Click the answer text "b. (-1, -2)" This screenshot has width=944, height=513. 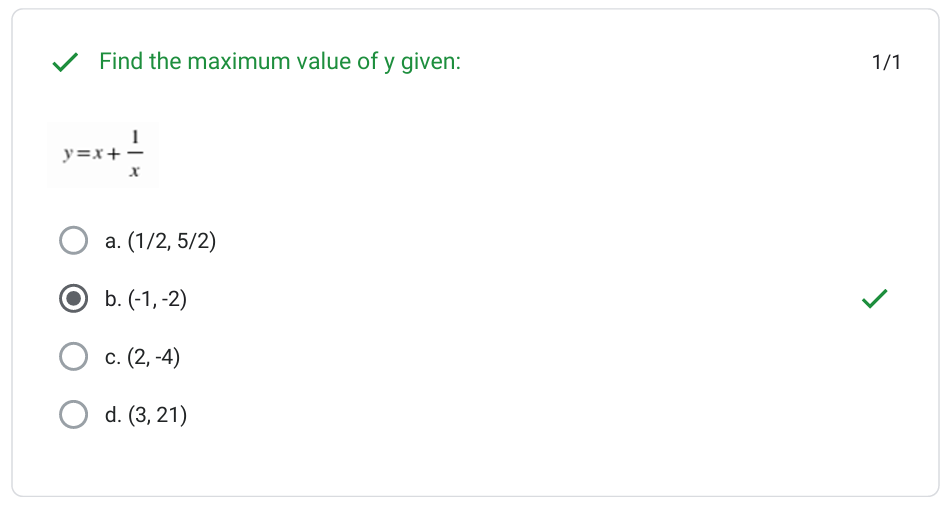145,298
